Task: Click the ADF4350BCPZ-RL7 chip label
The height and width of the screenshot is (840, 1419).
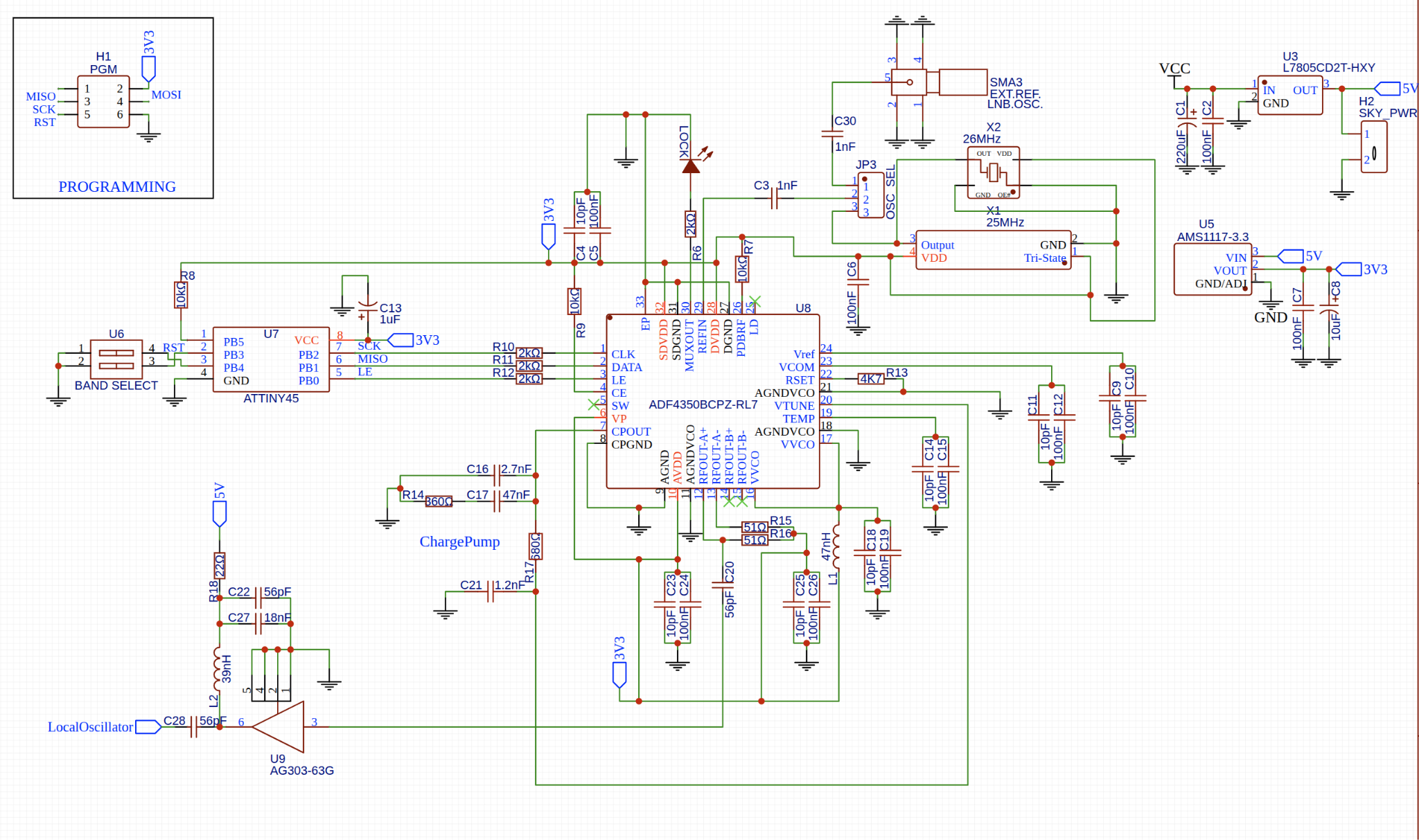Action: click(x=703, y=404)
